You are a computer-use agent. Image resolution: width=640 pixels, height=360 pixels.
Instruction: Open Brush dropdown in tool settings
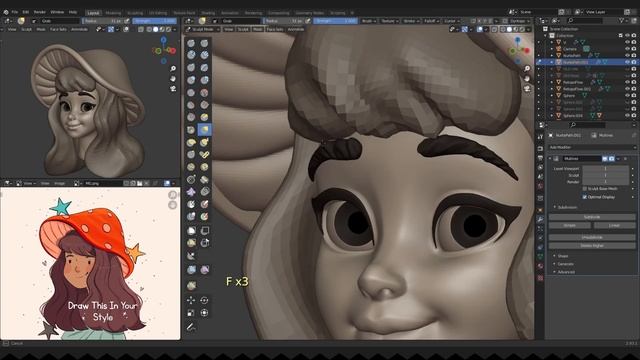point(369,21)
